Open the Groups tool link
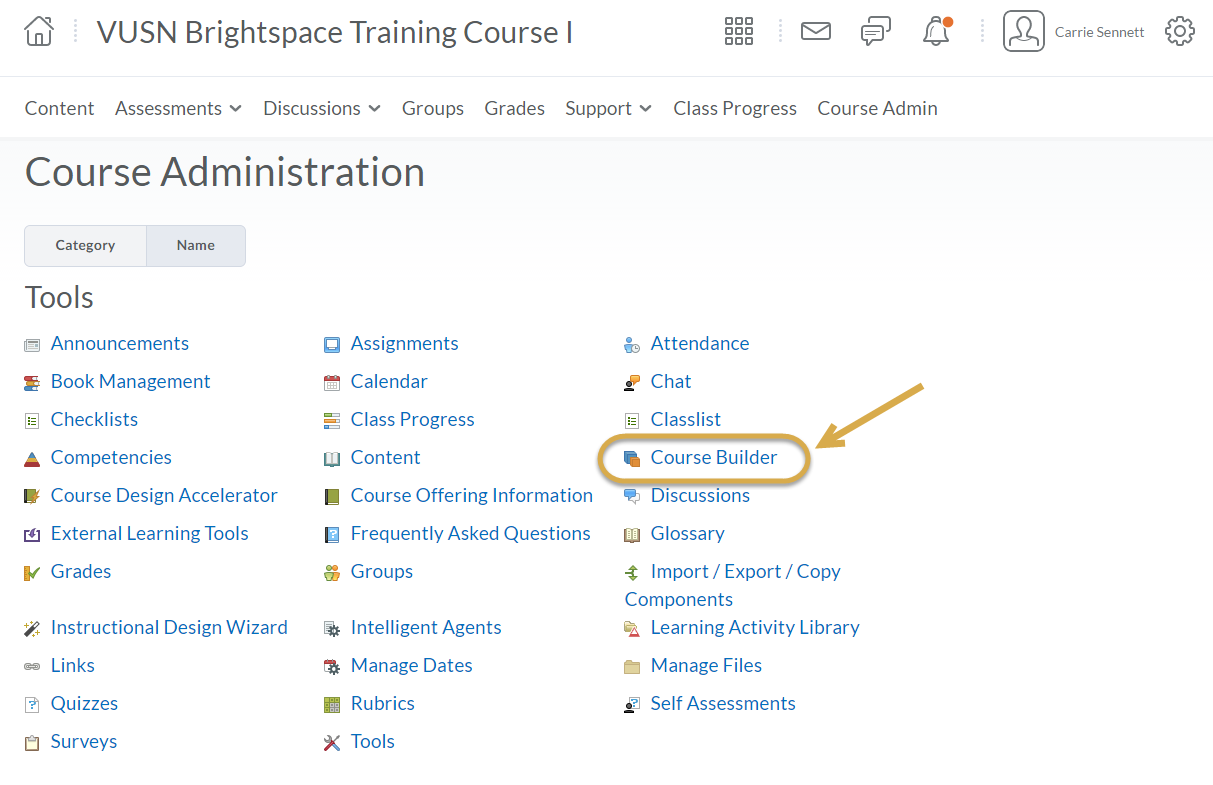The width and height of the screenshot is (1213, 785). pos(382,571)
